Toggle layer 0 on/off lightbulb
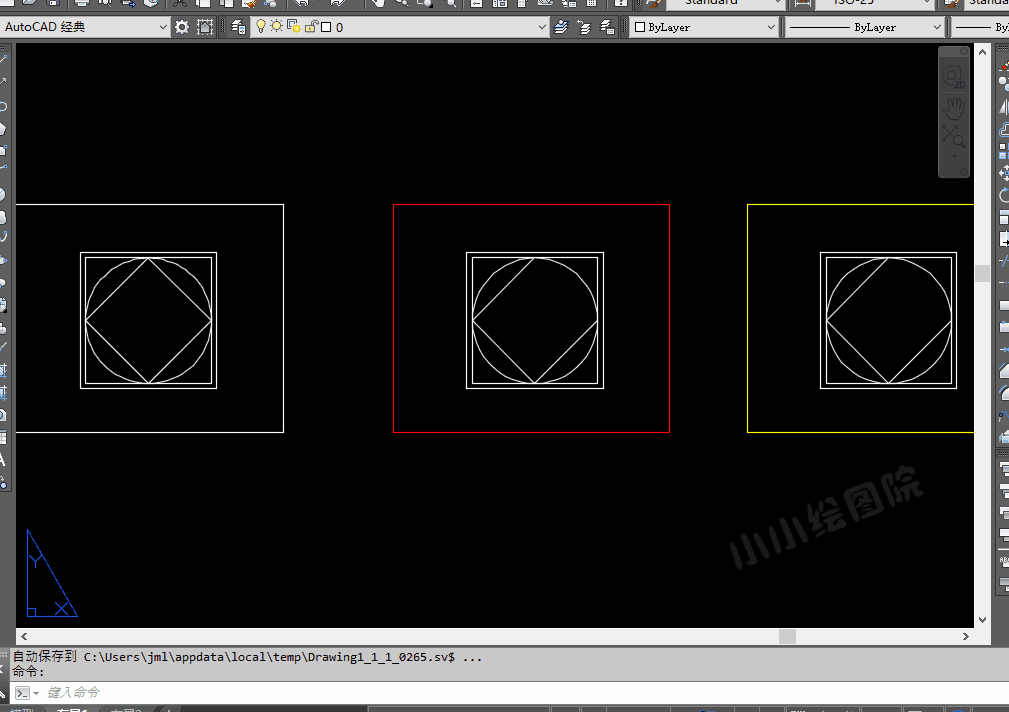Image resolution: width=1009 pixels, height=712 pixels. tap(261, 27)
